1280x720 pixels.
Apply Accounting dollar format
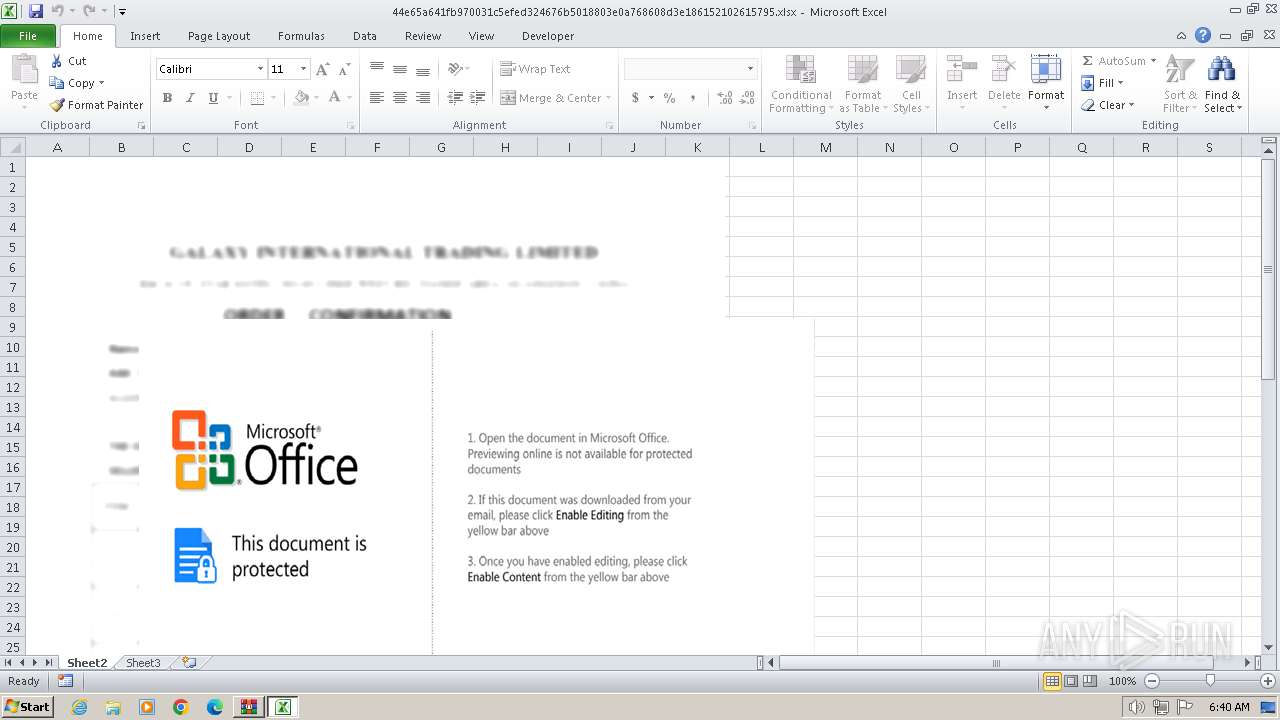(635, 98)
